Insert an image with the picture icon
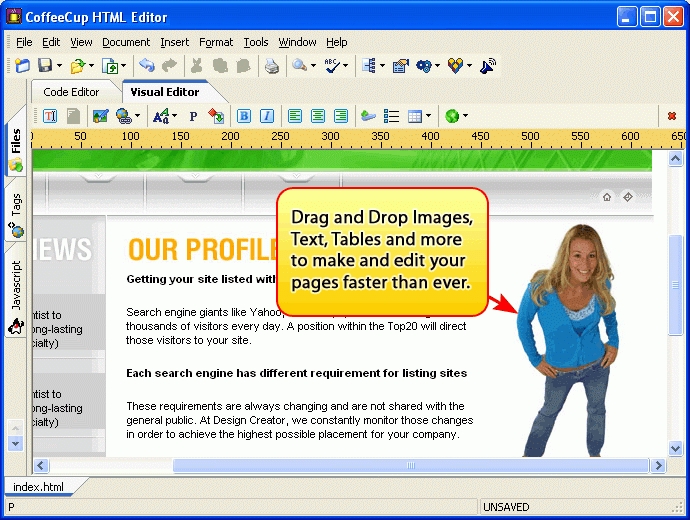 click(100, 116)
